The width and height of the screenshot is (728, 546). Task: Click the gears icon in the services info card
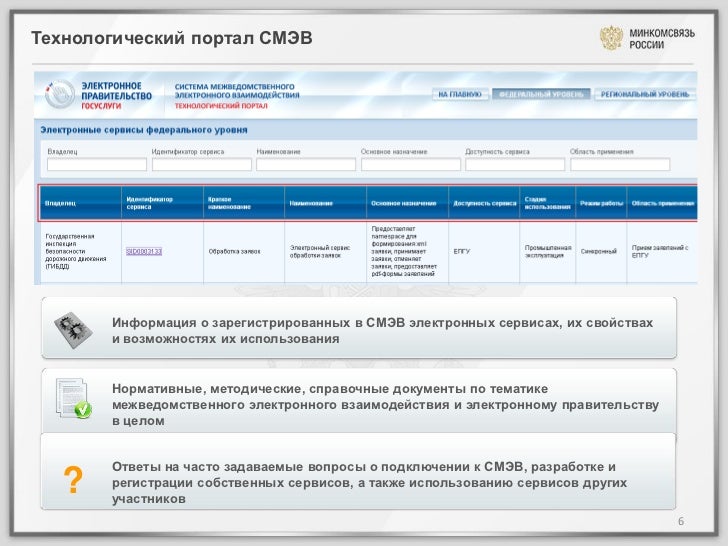tap(73, 330)
